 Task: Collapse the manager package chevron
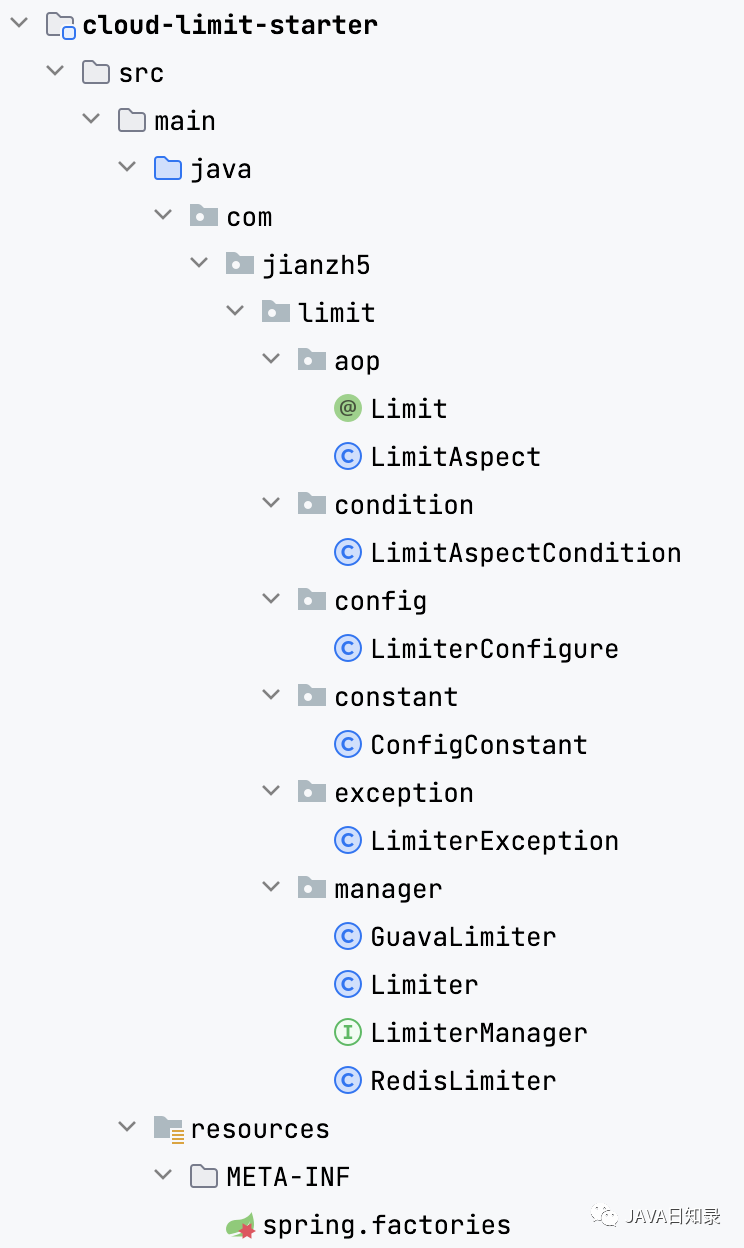coord(271,888)
